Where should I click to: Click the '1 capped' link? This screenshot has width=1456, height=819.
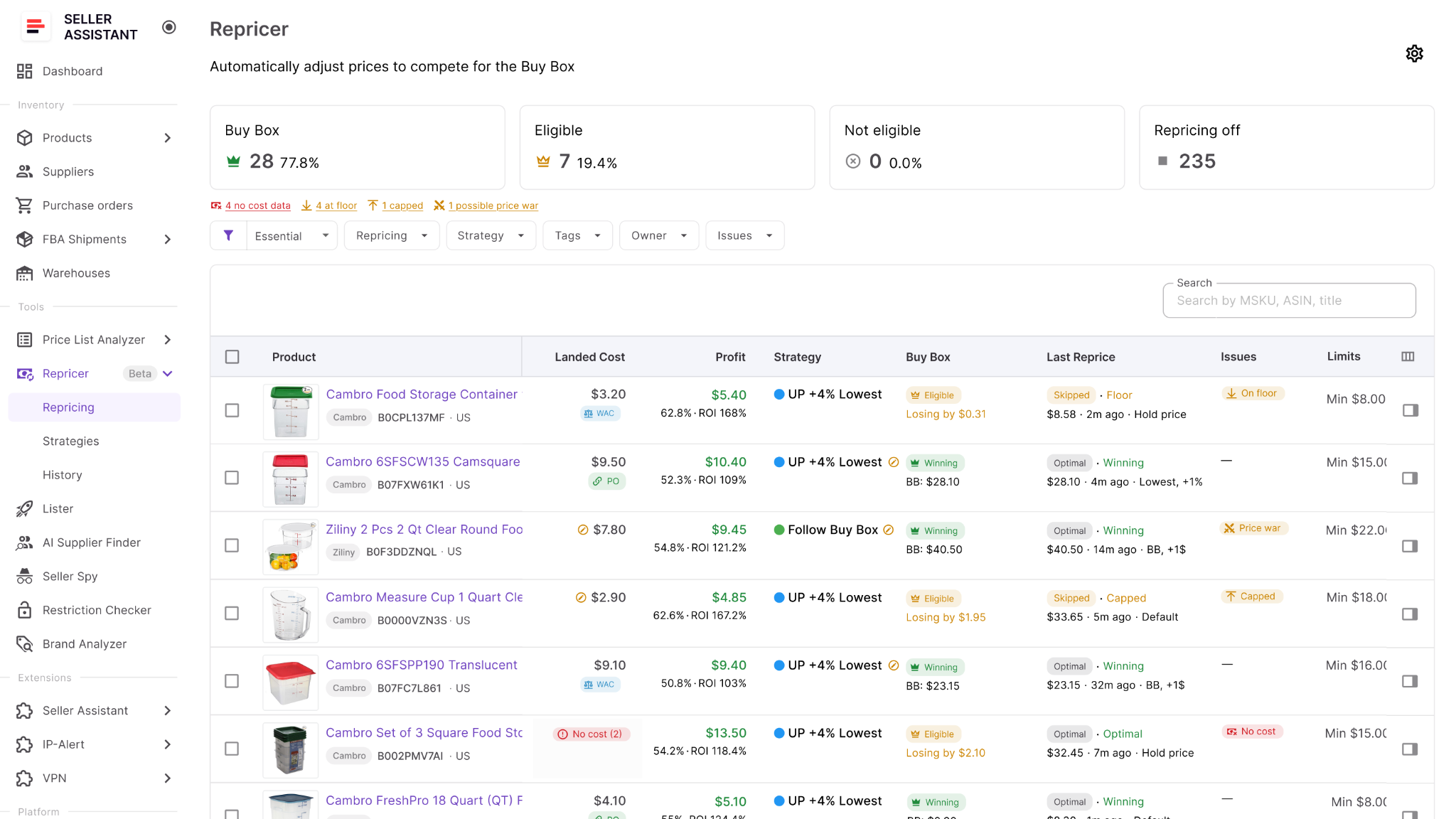(402, 205)
